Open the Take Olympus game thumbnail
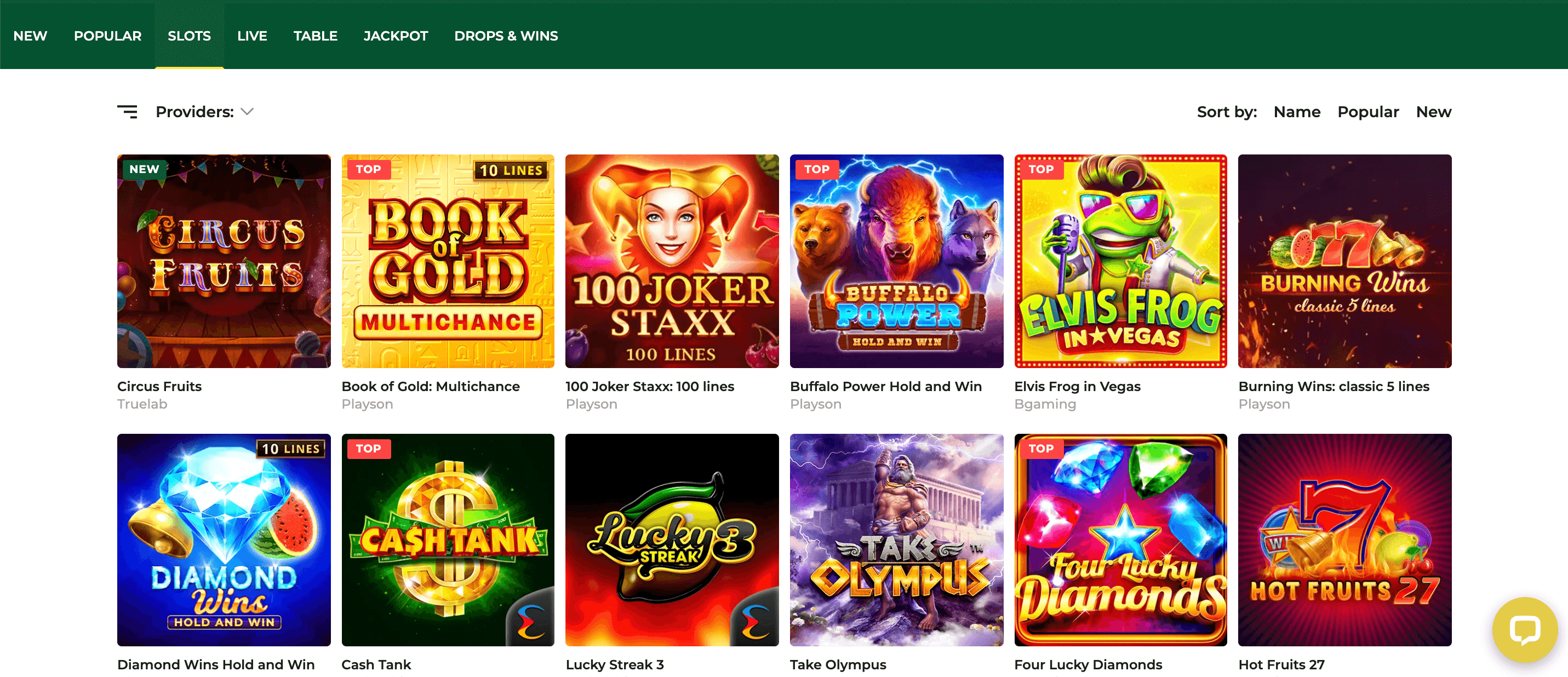1568x677 pixels. [x=897, y=540]
